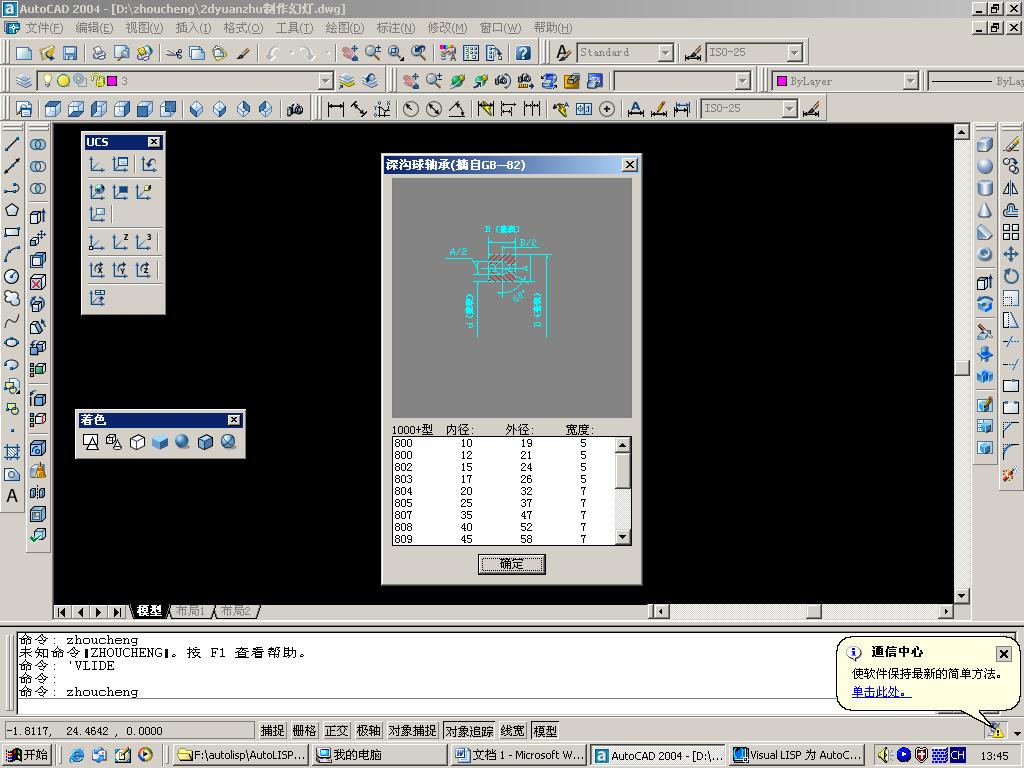Open the 文件(F) menu
This screenshot has width=1024, height=768.
click(x=44, y=28)
